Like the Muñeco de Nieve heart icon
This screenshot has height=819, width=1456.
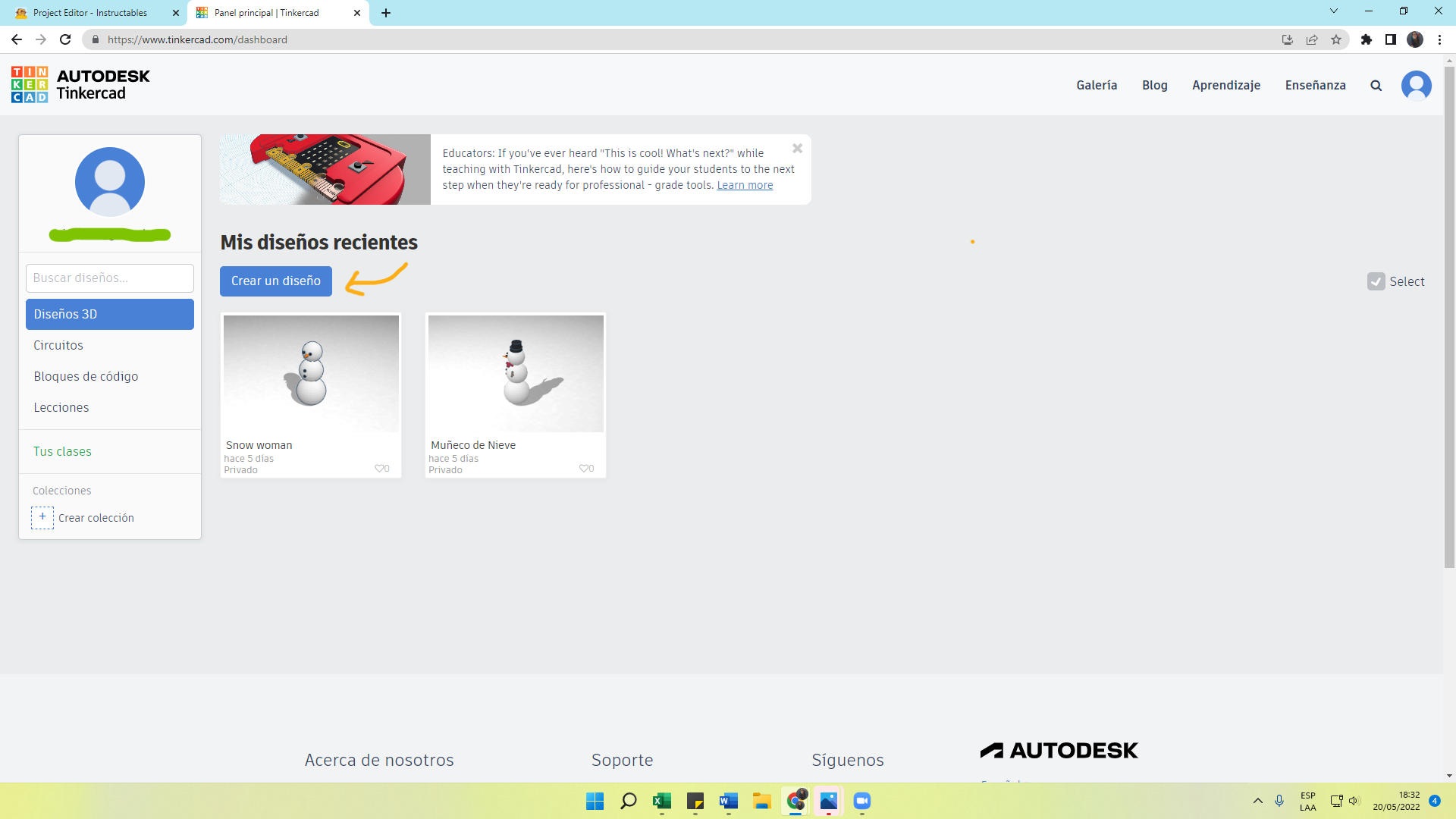584,469
